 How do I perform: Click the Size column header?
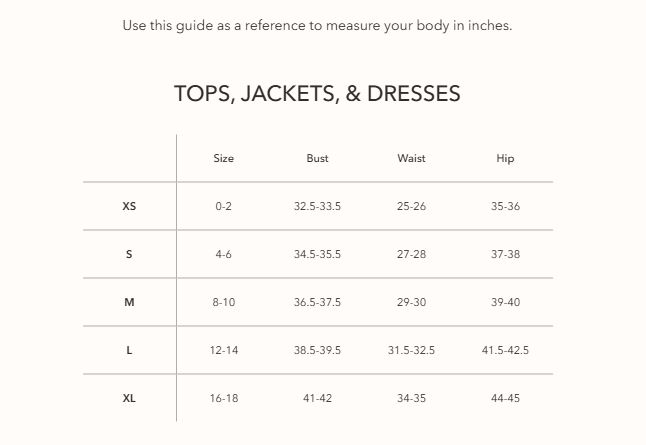[x=223, y=158]
